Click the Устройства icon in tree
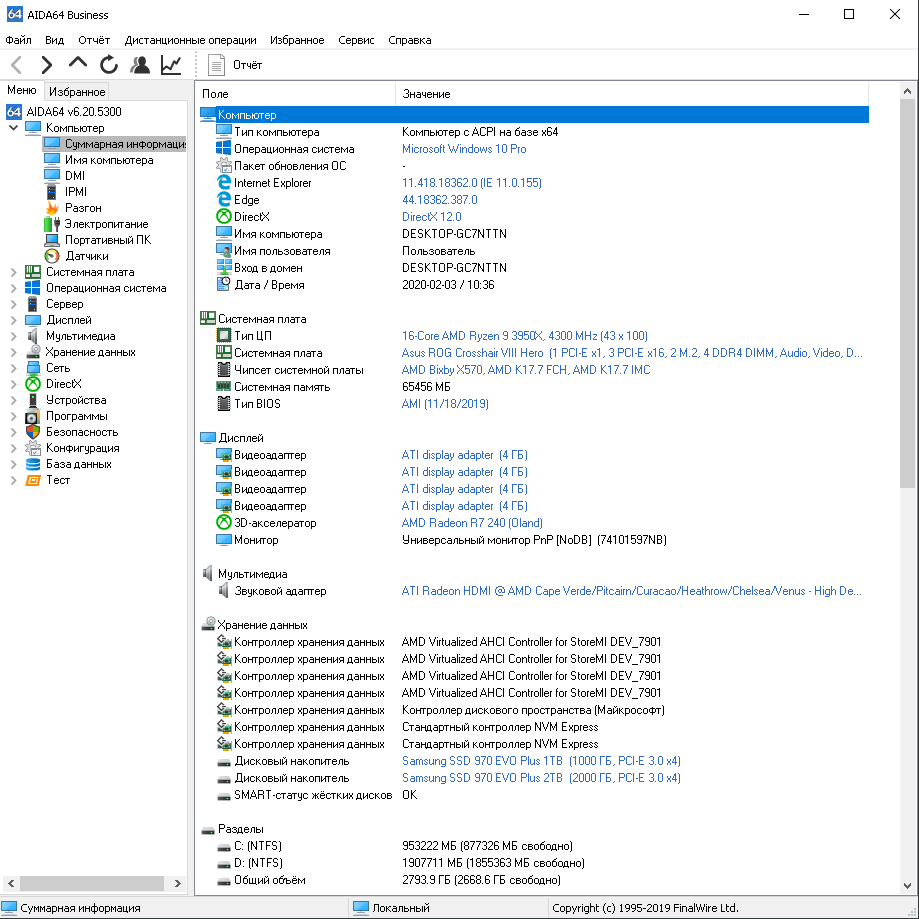 [x=33, y=400]
